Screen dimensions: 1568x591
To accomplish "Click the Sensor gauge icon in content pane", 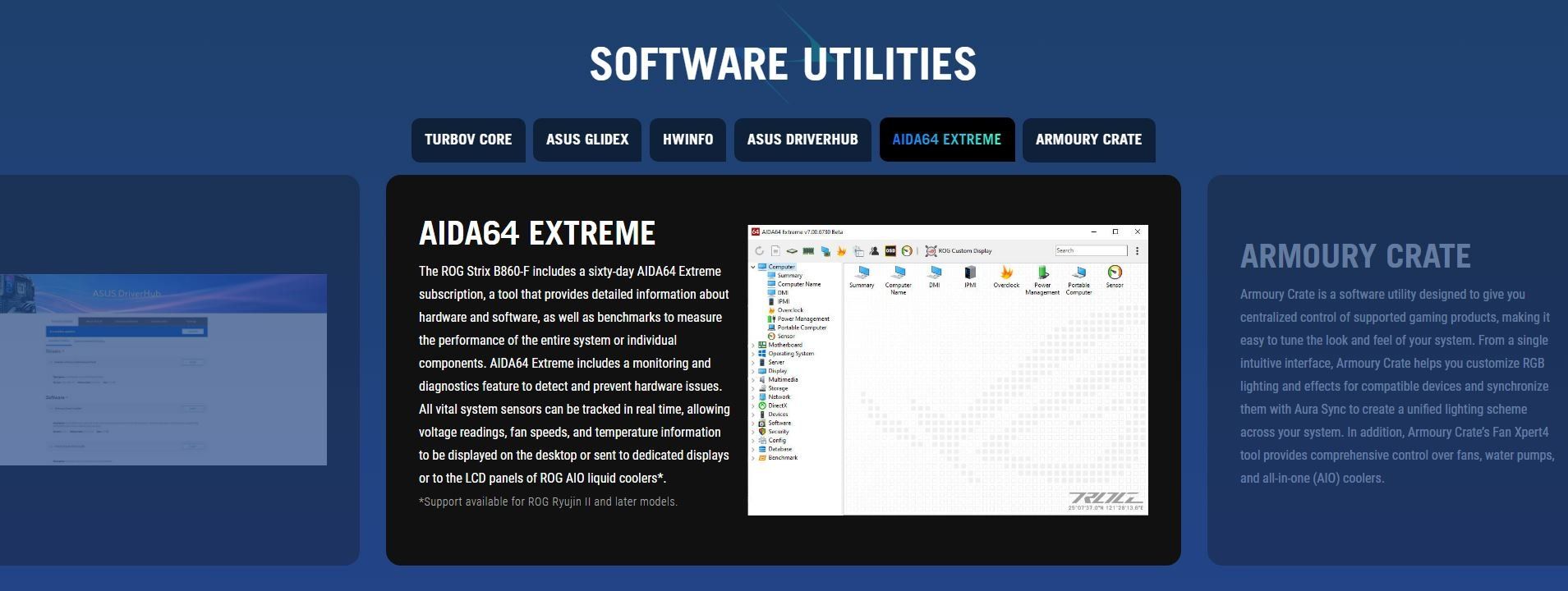I will (x=1115, y=276).
